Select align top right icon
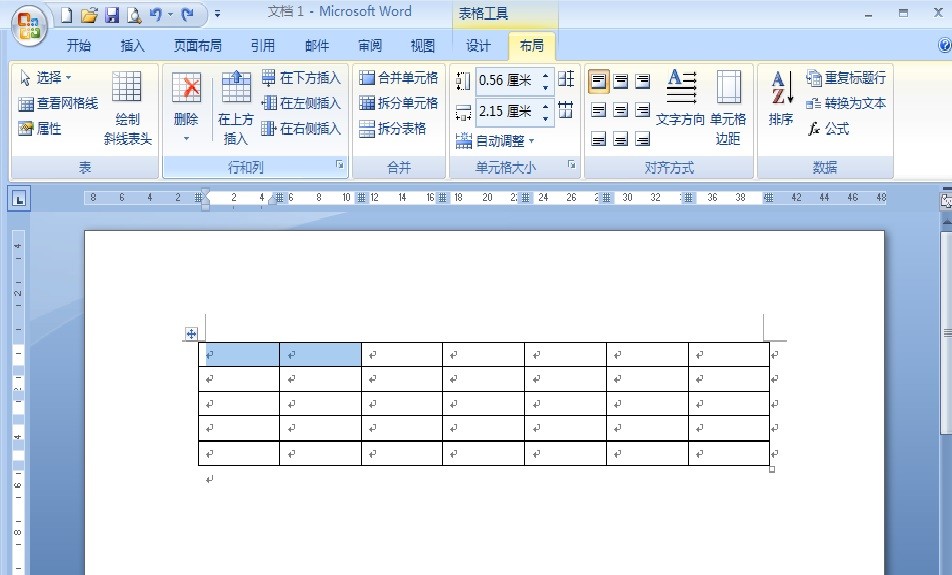This screenshot has height=575, width=952. (642, 81)
